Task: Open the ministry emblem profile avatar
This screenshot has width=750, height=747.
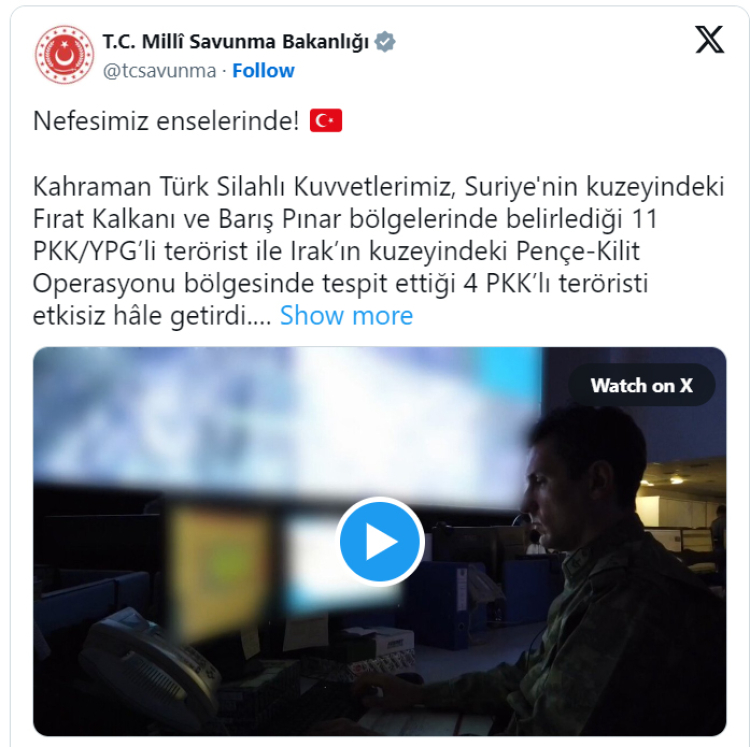Action: click(64, 55)
